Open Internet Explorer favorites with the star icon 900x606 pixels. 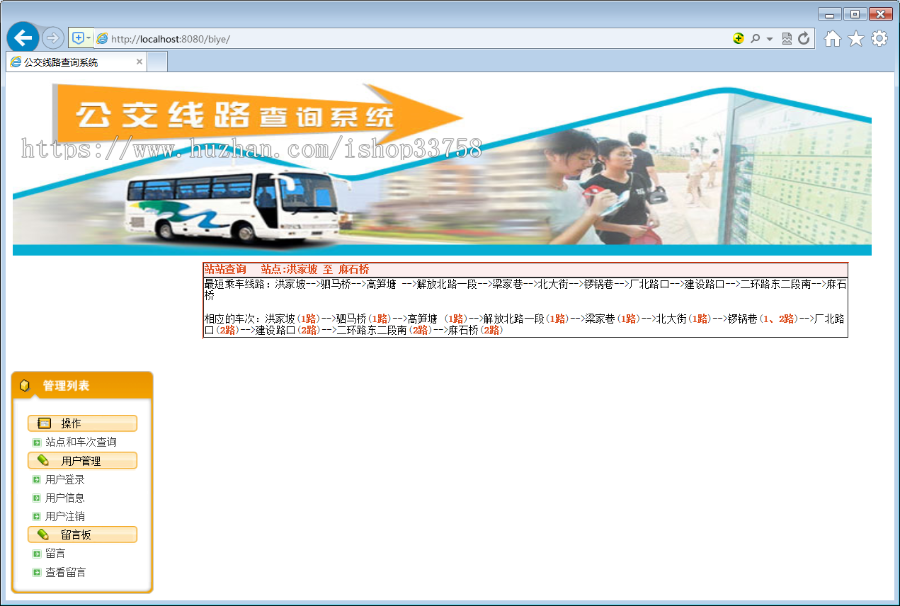point(856,38)
